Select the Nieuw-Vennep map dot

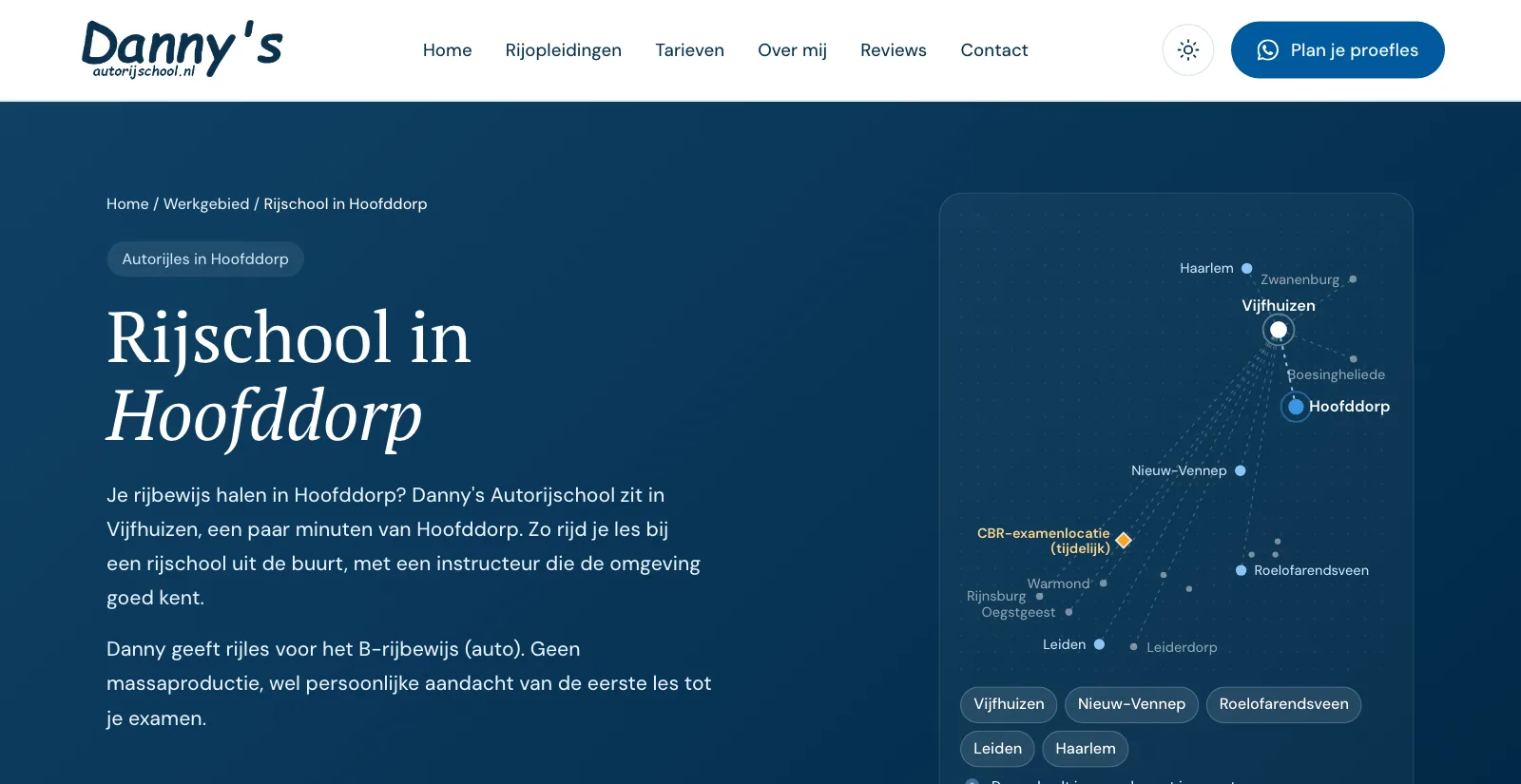coord(1241,470)
